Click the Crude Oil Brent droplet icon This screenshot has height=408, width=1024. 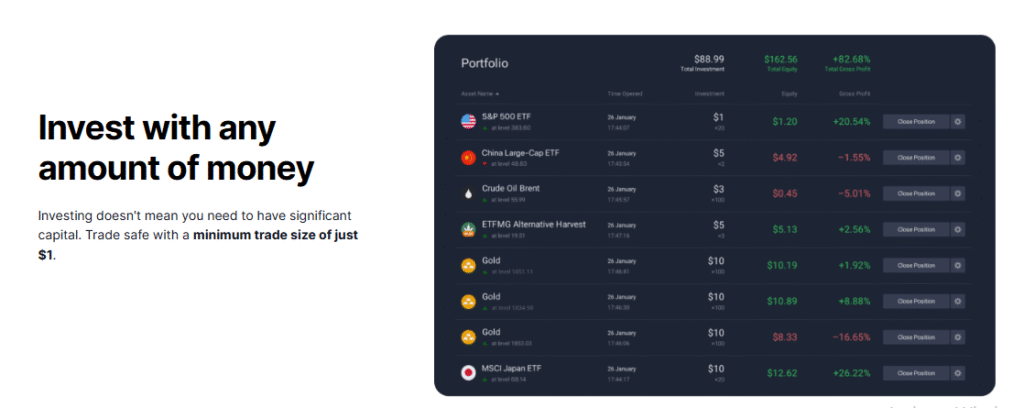[x=468, y=193]
